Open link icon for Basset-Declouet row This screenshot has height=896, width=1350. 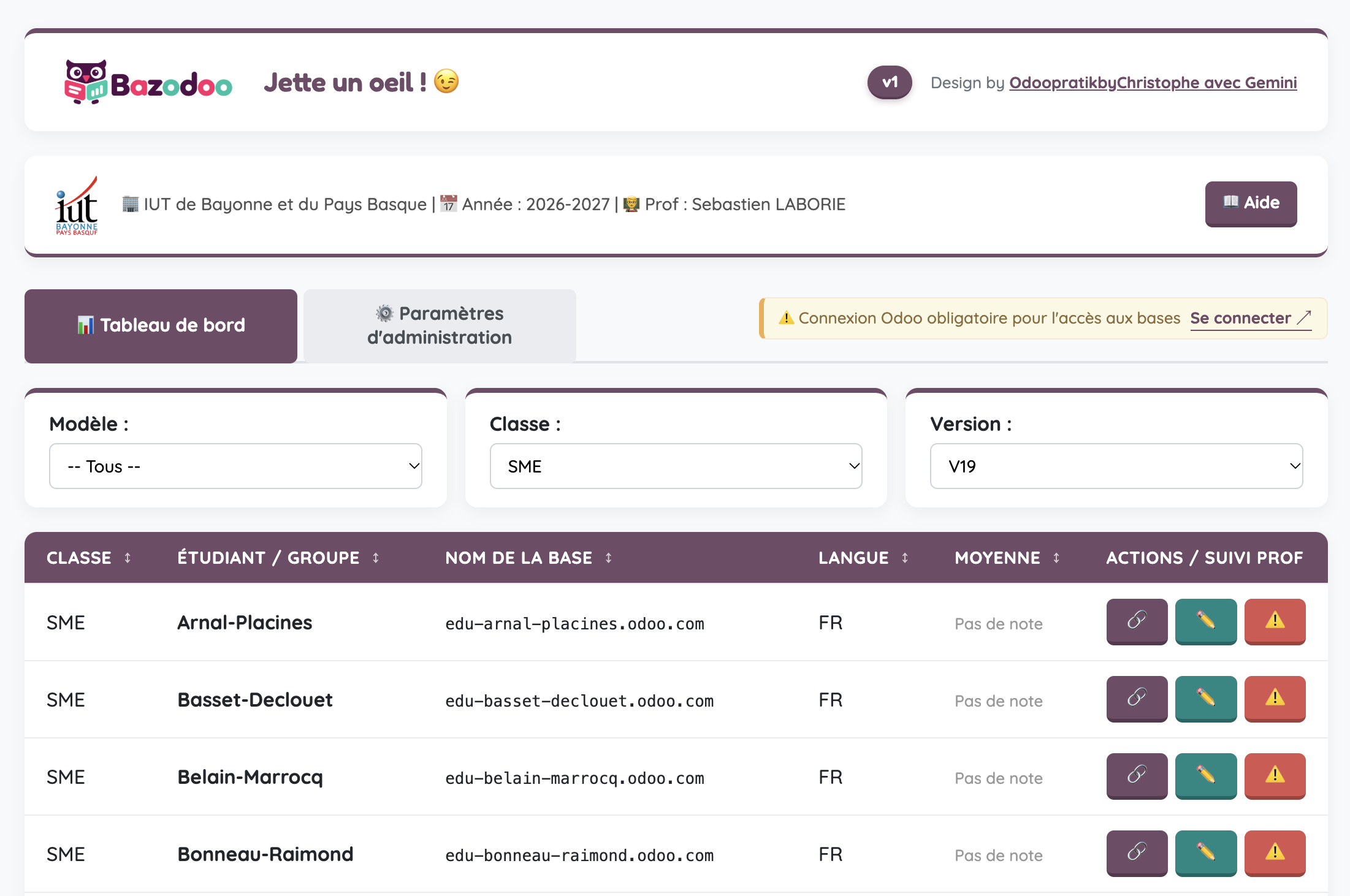pyautogui.click(x=1137, y=698)
